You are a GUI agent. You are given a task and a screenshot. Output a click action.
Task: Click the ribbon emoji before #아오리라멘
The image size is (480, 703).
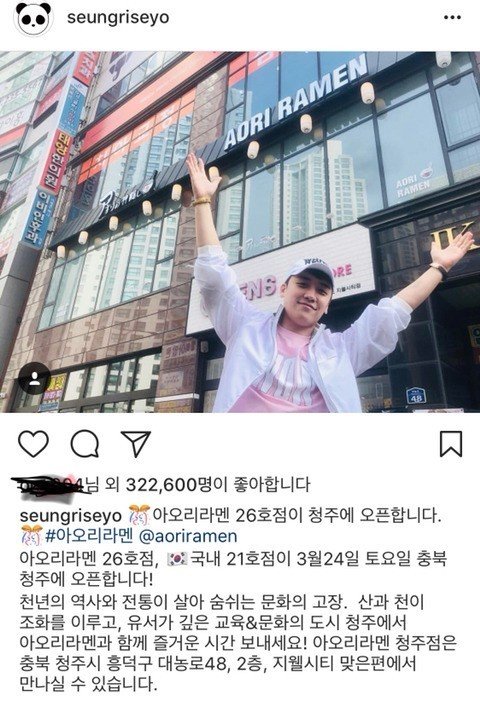pyautogui.click(x=31, y=535)
